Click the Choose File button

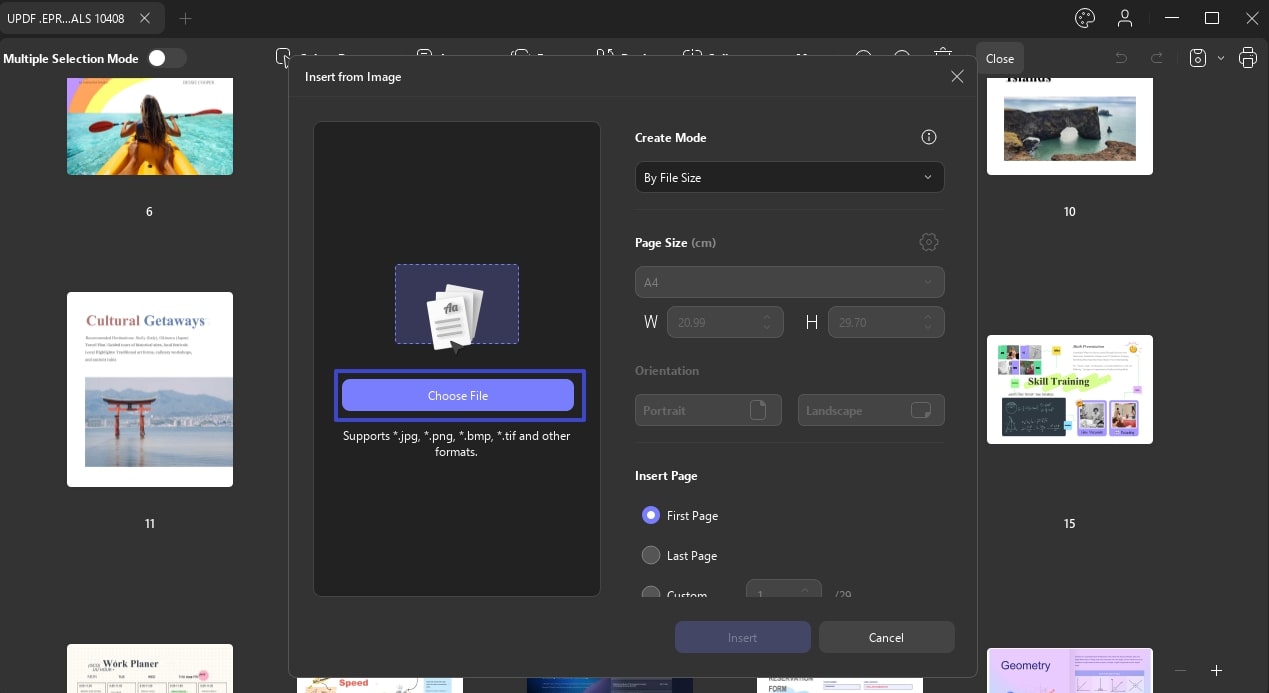click(458, 395)
